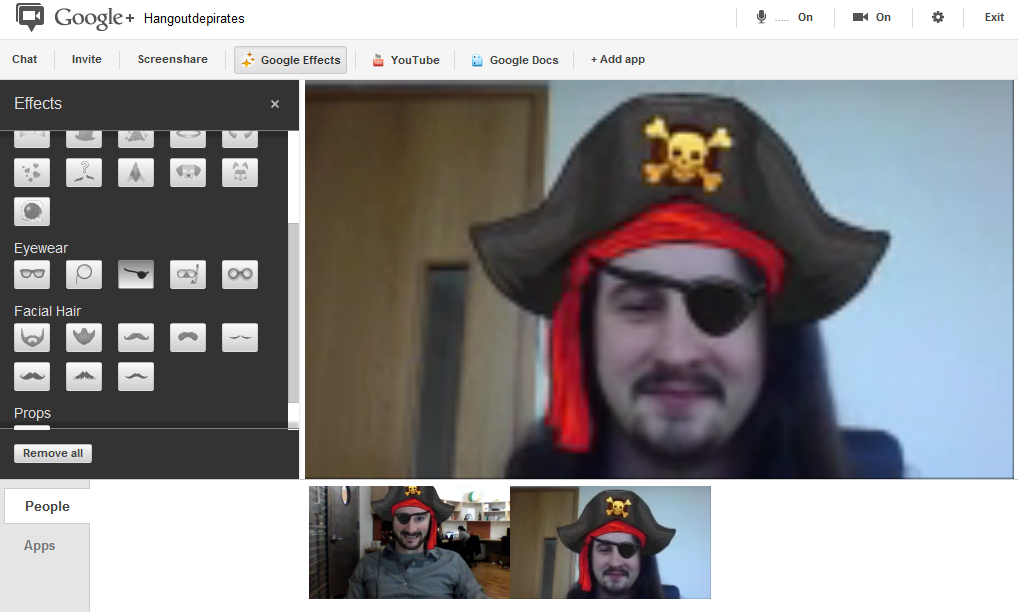1018x612 pixels.
Task: Close the Effects panel
Action: [275, 104]
